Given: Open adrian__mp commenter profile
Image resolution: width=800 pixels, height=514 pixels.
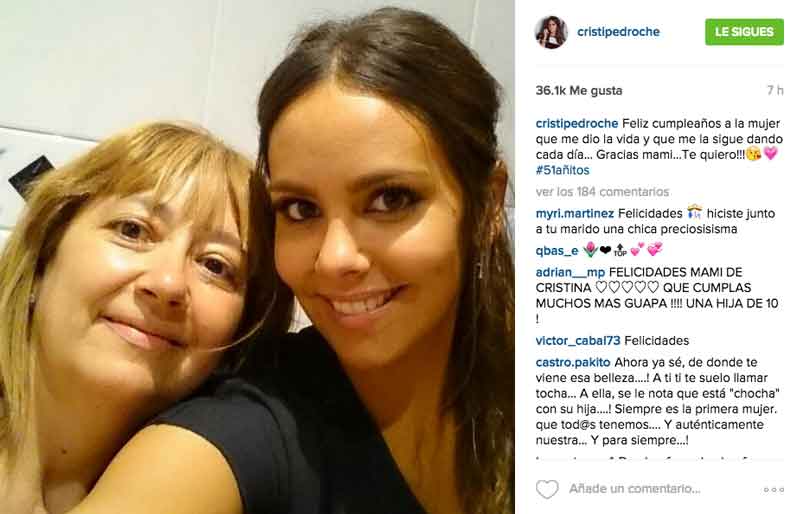Looking at the screenshot, I should (570, 272).
